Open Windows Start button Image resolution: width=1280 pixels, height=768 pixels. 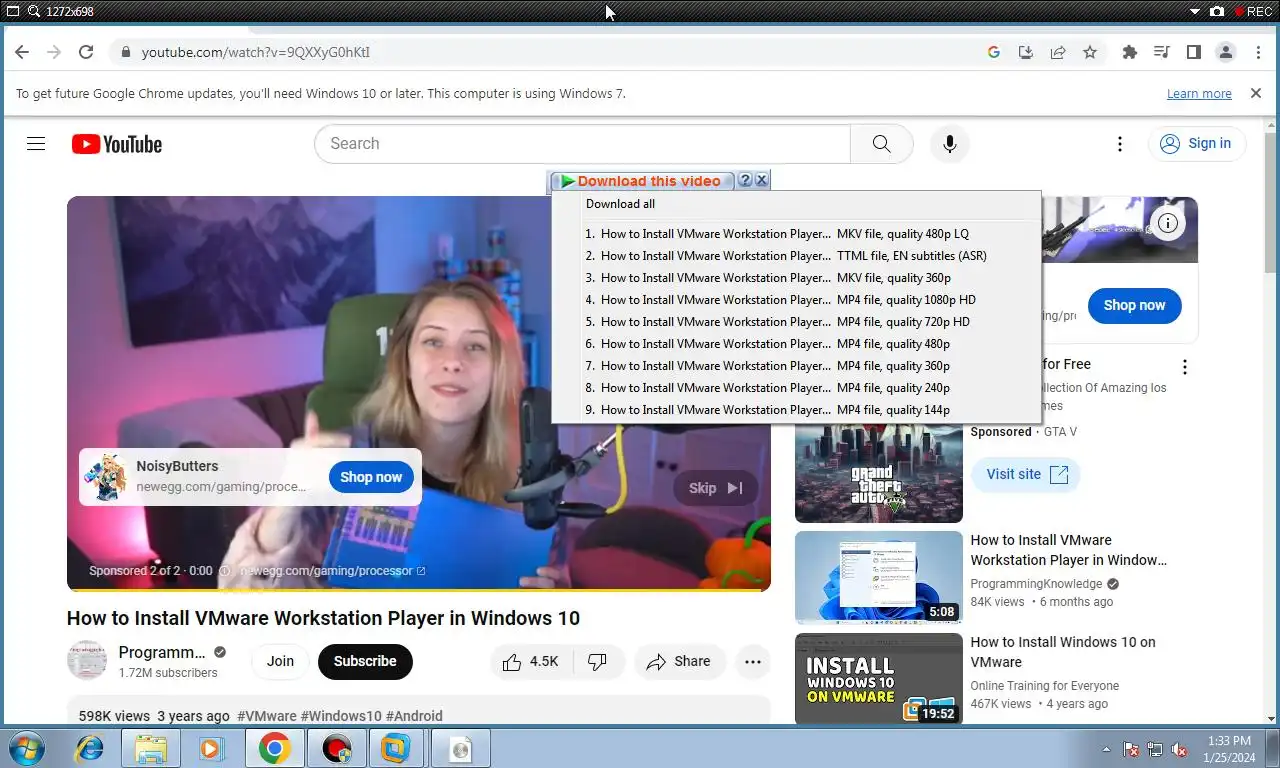[x=26, y=748]
